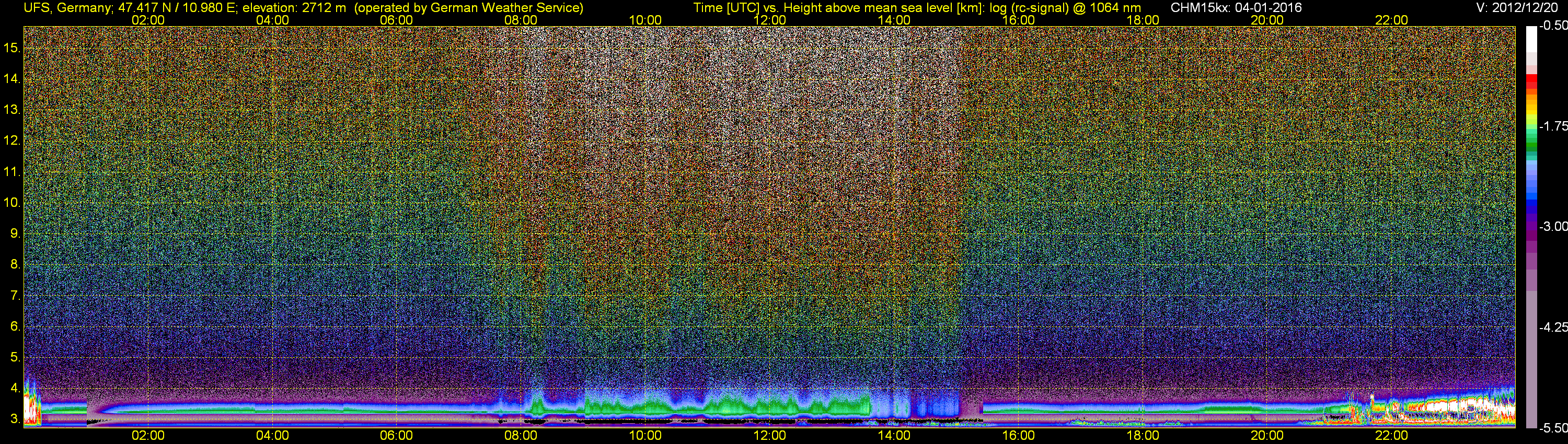
Task: Click the 08:00 label on top time axis
Action: point(521,19)
